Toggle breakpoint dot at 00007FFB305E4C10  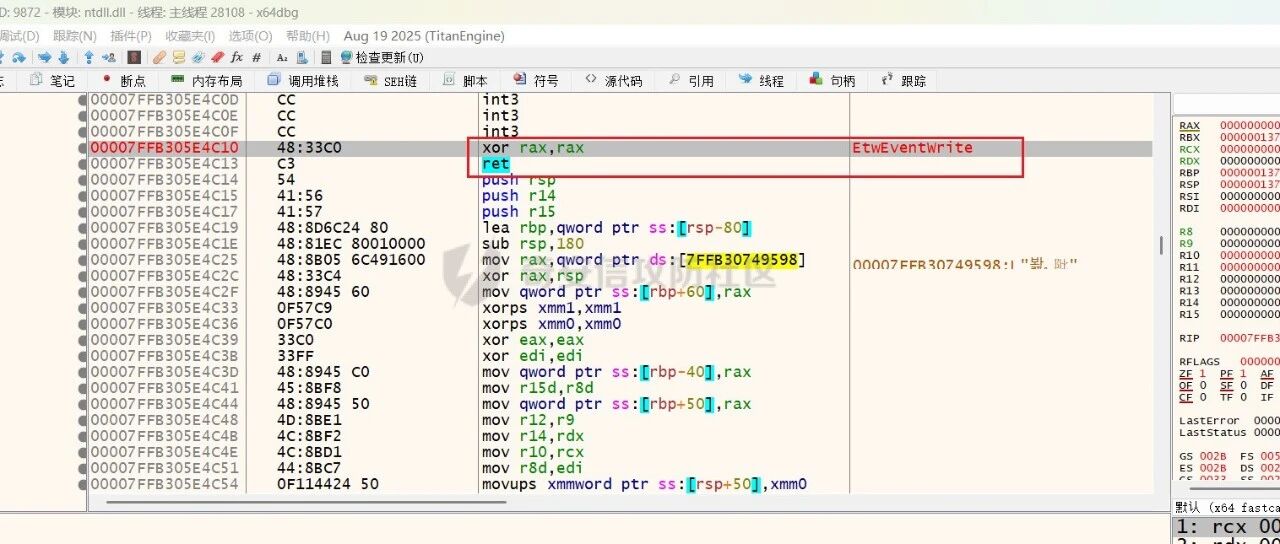coord(83,147)
